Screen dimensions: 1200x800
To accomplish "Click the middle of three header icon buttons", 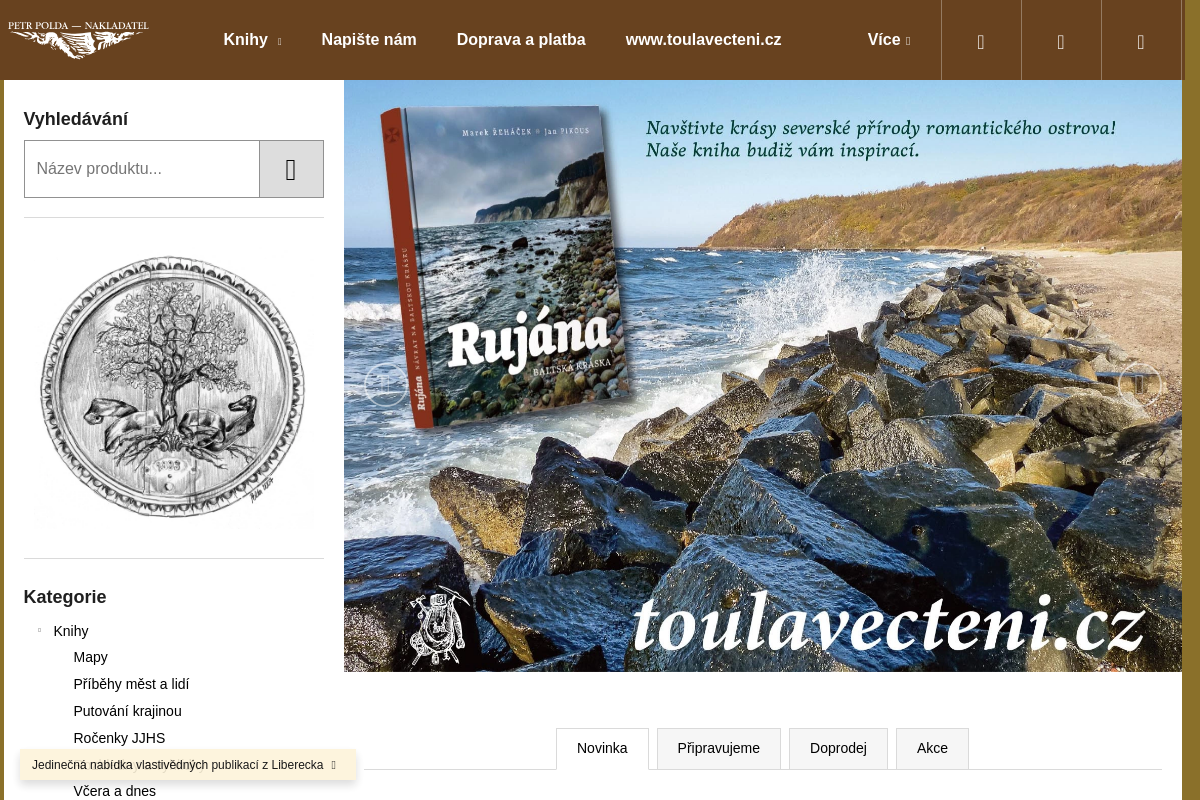I will [1061, 41].
